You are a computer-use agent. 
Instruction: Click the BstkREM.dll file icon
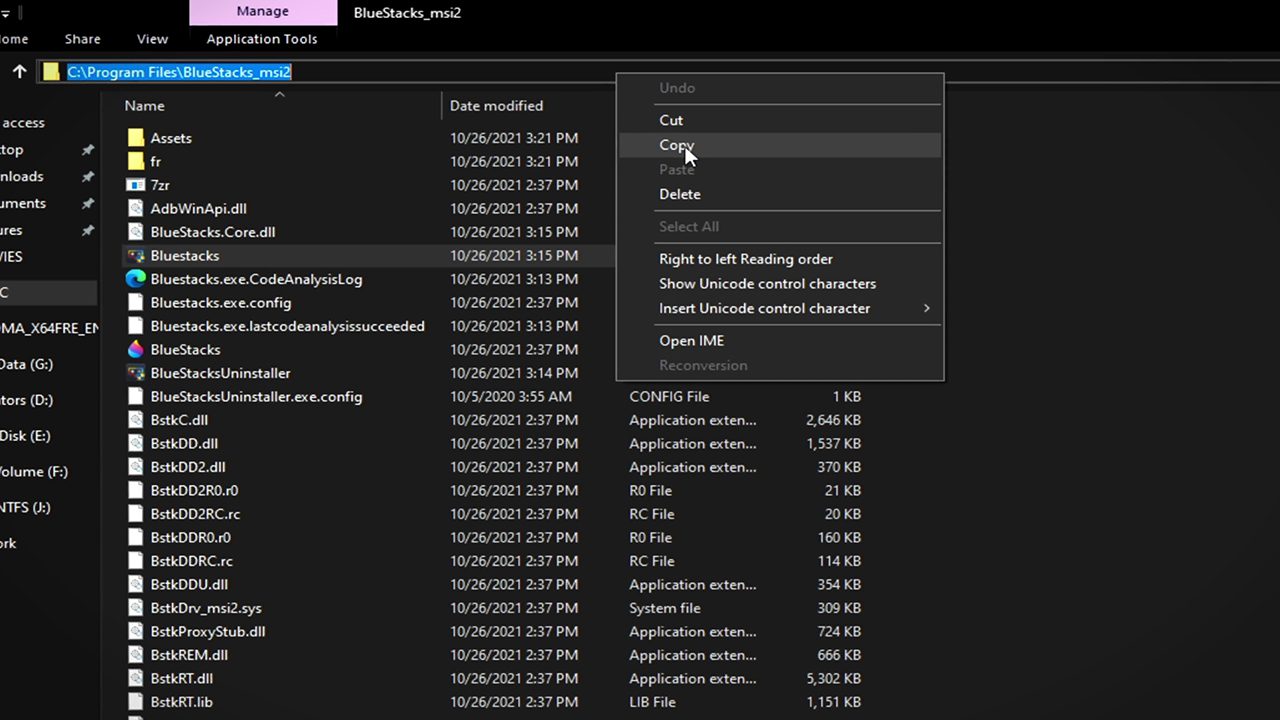tap(136, 655)
